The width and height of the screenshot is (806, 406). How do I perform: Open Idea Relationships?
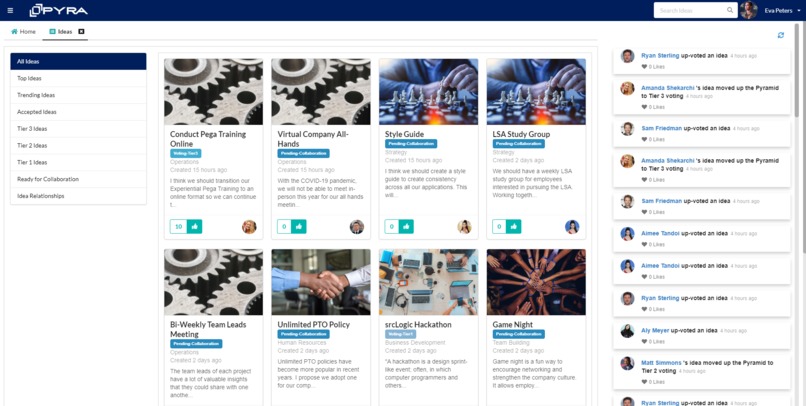(78, 196)
